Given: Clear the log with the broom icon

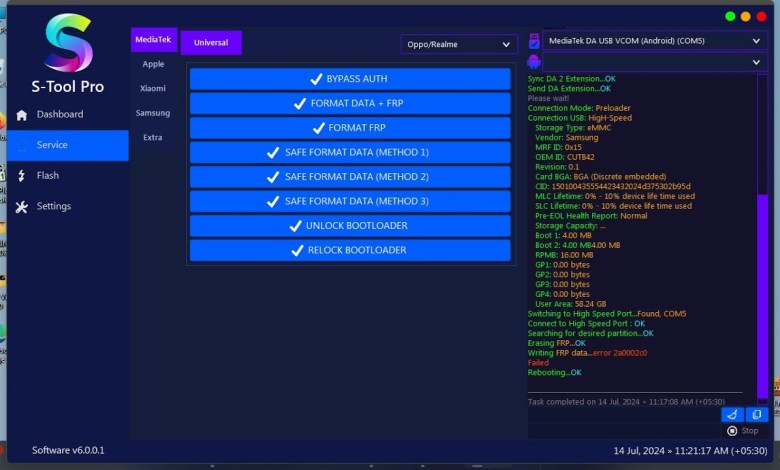Looking at the screenshot, I should tap(732, 414).
